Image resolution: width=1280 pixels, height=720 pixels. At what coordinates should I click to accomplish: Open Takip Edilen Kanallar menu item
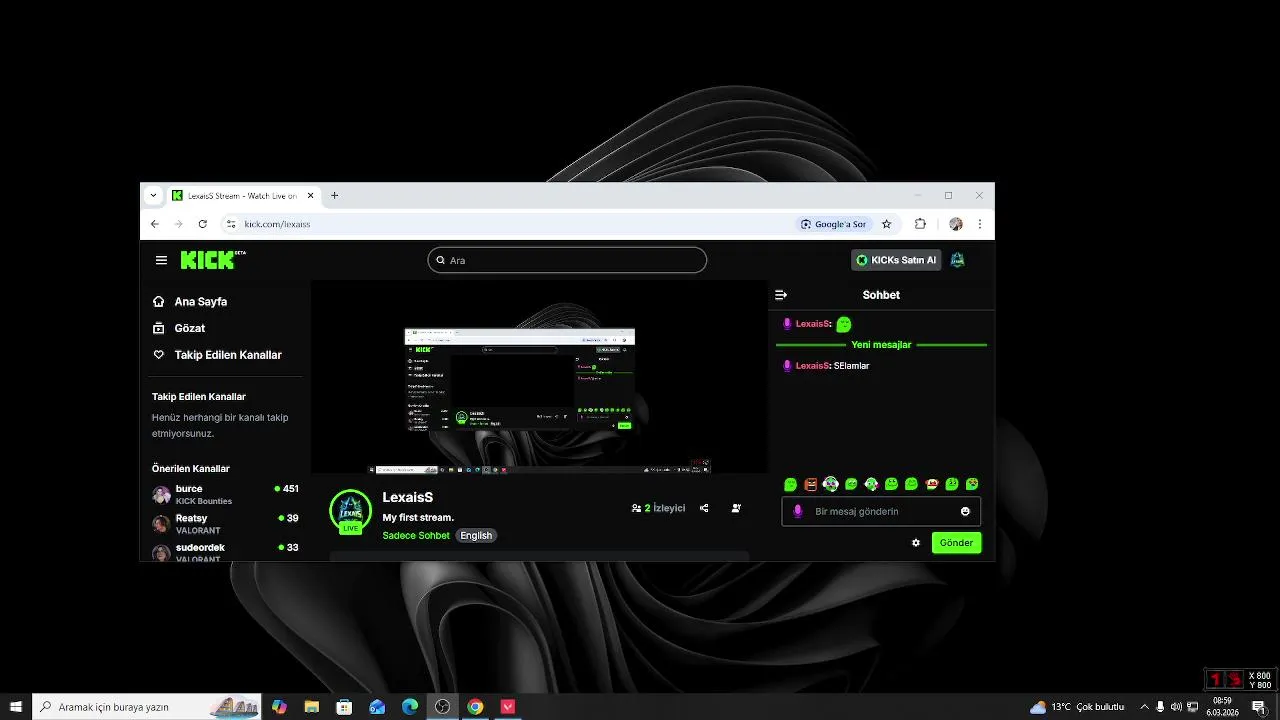[217, 355]
